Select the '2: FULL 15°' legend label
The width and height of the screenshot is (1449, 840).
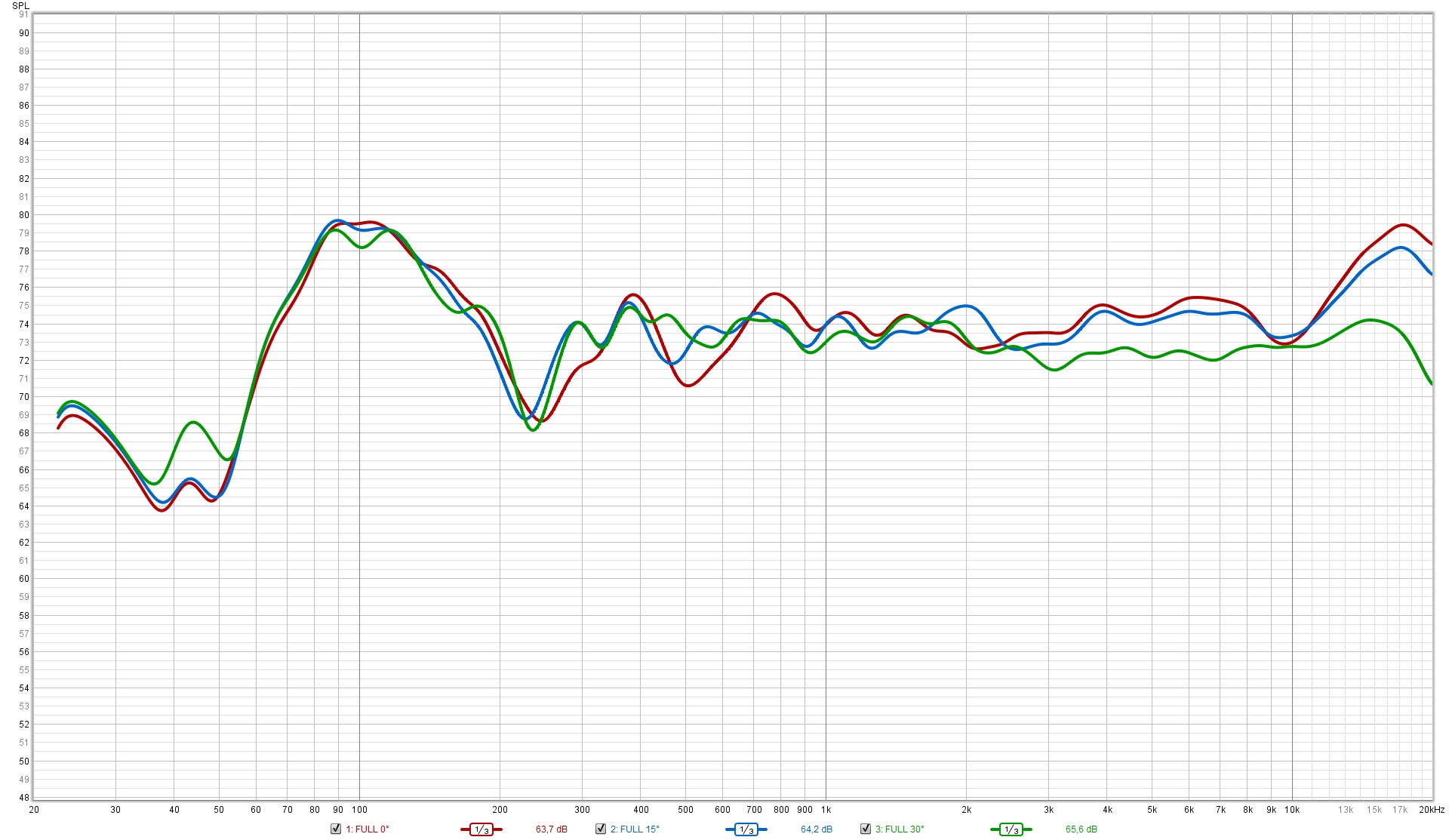[635, 829]
